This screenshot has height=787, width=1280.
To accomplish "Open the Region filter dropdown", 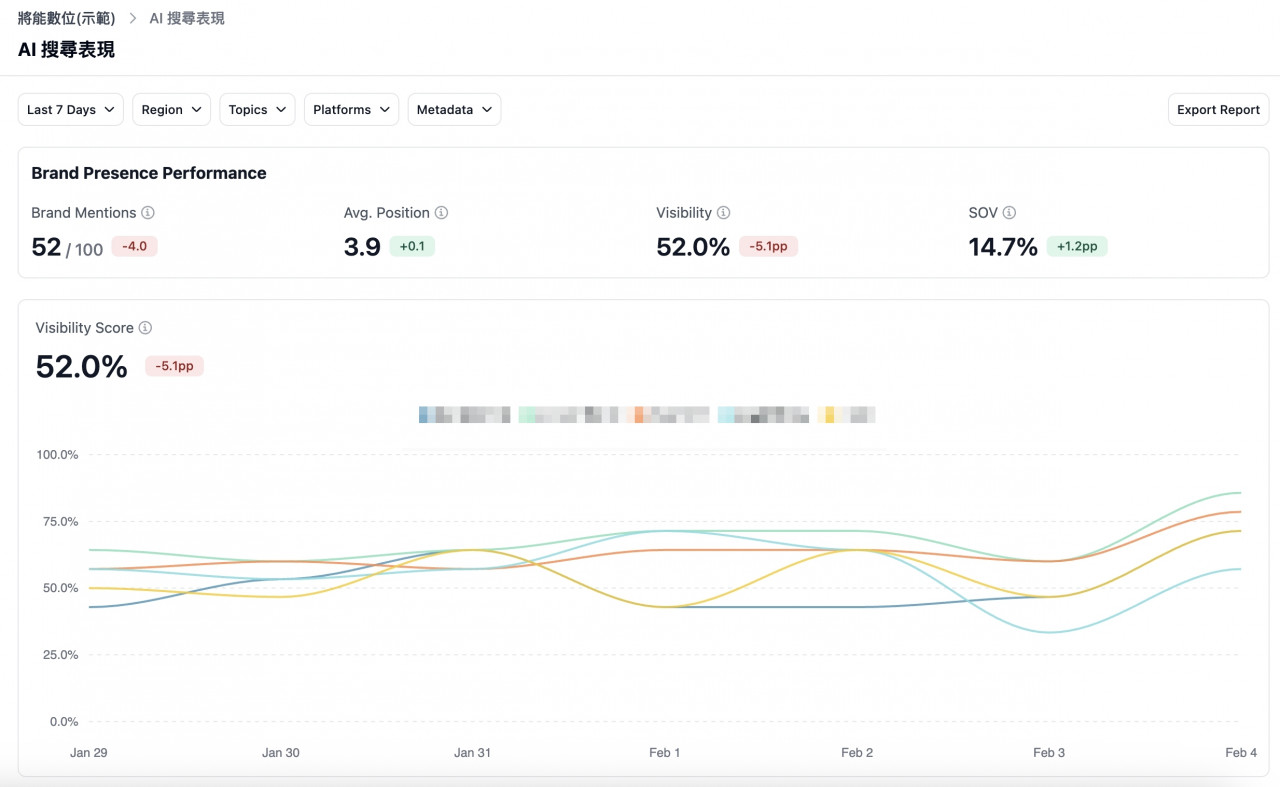I will point(171,110).
